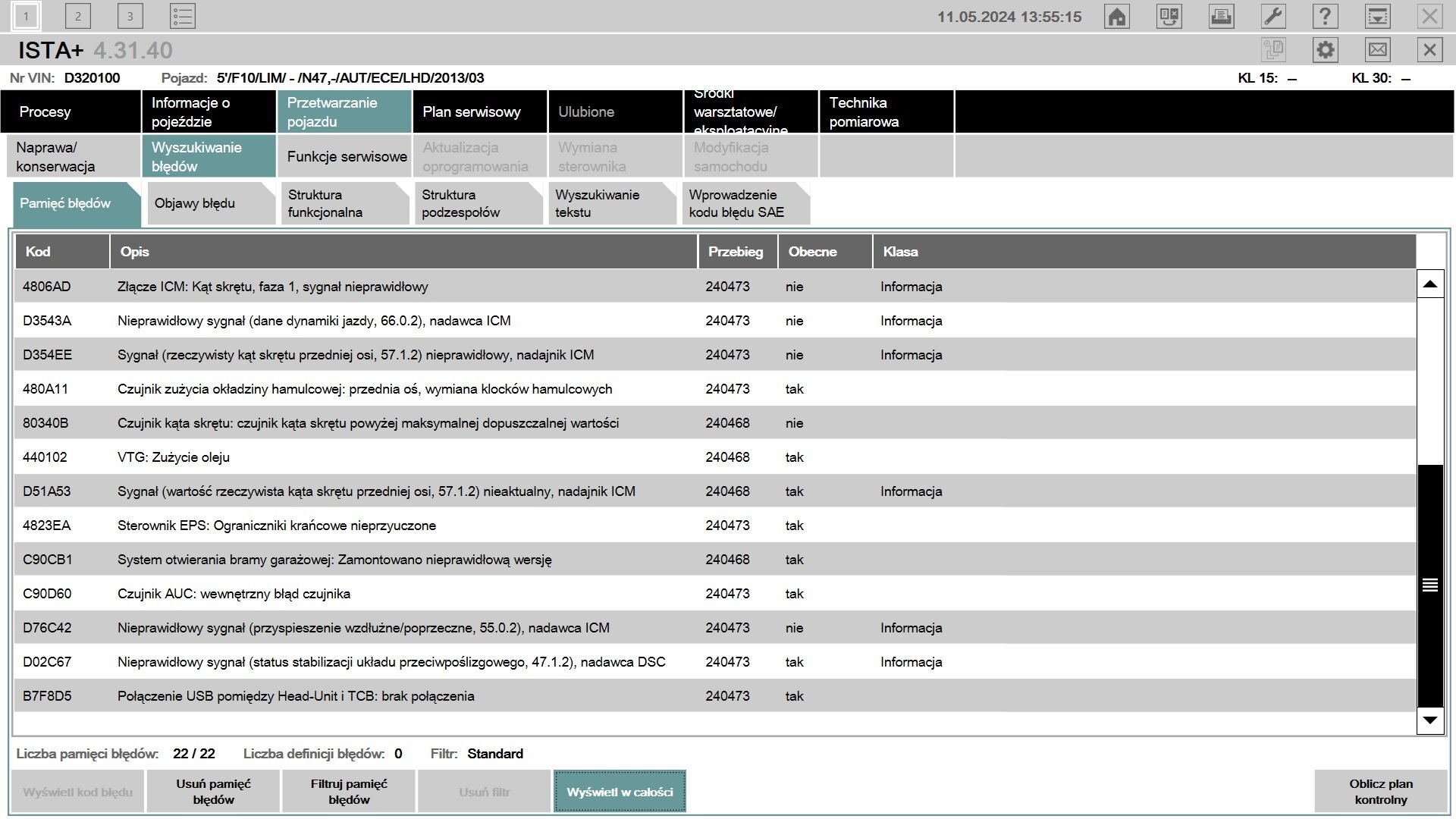1456x819 pixels.
Task: Select Przetwarzanie pojazdu menu
Action: point(344,111)
